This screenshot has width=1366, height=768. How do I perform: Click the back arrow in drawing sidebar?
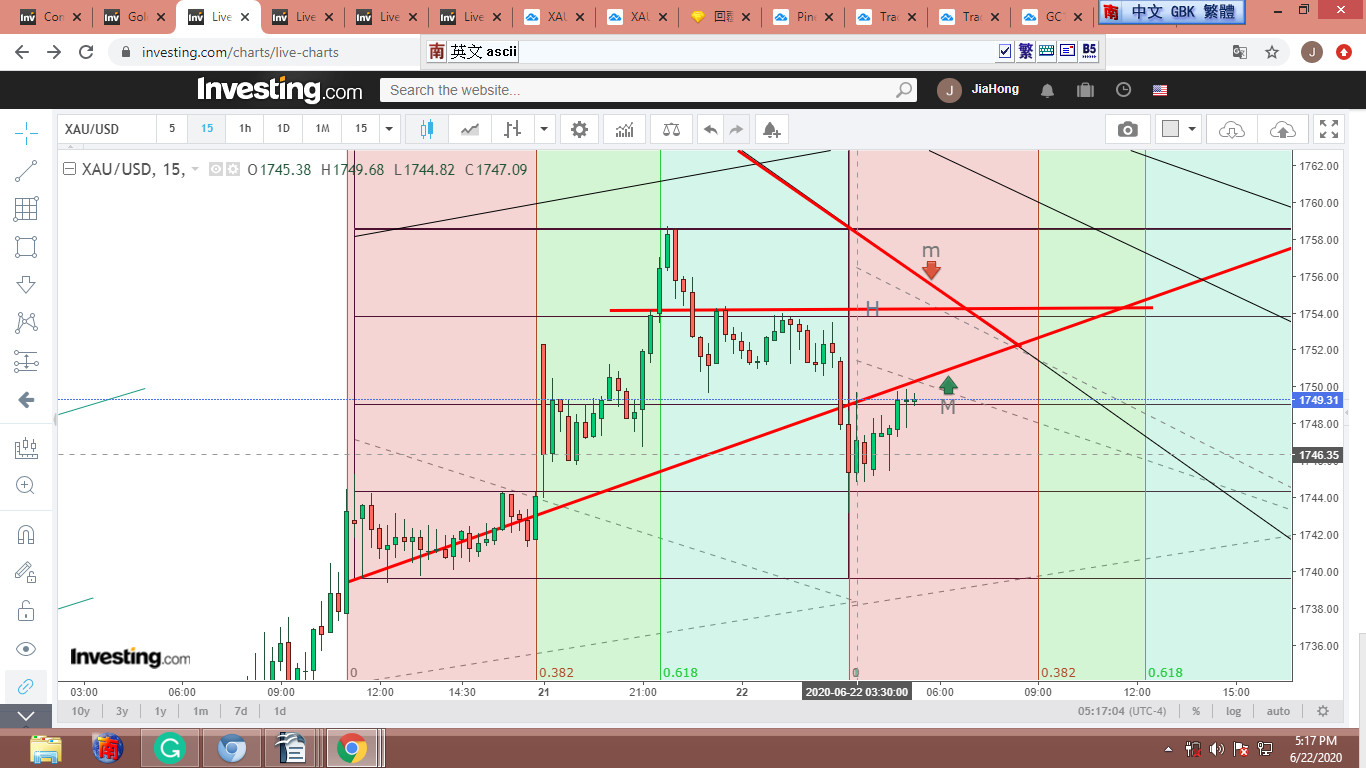click(26, 400)
